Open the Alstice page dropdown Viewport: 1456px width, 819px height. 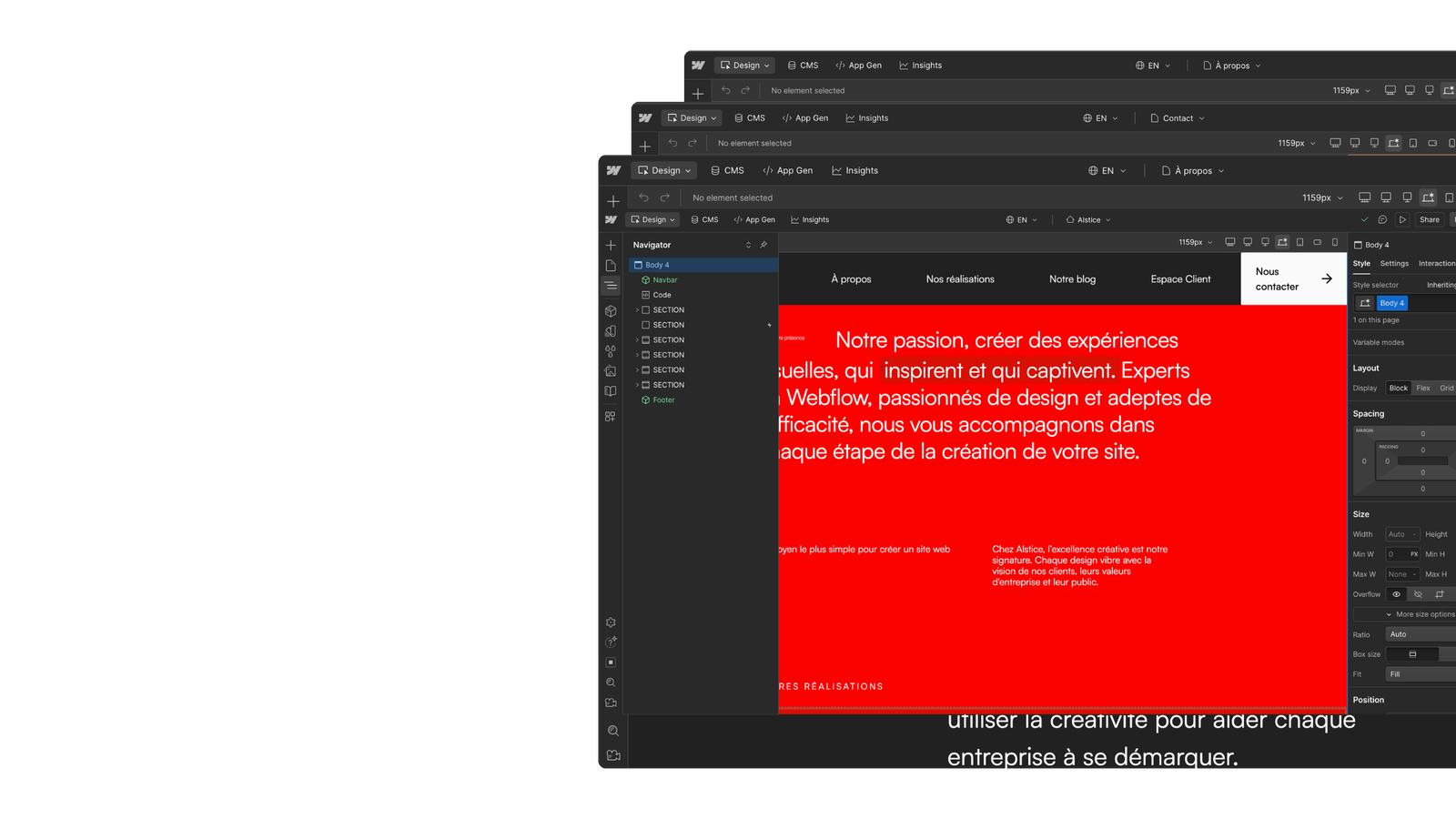tap(1088, 219)
